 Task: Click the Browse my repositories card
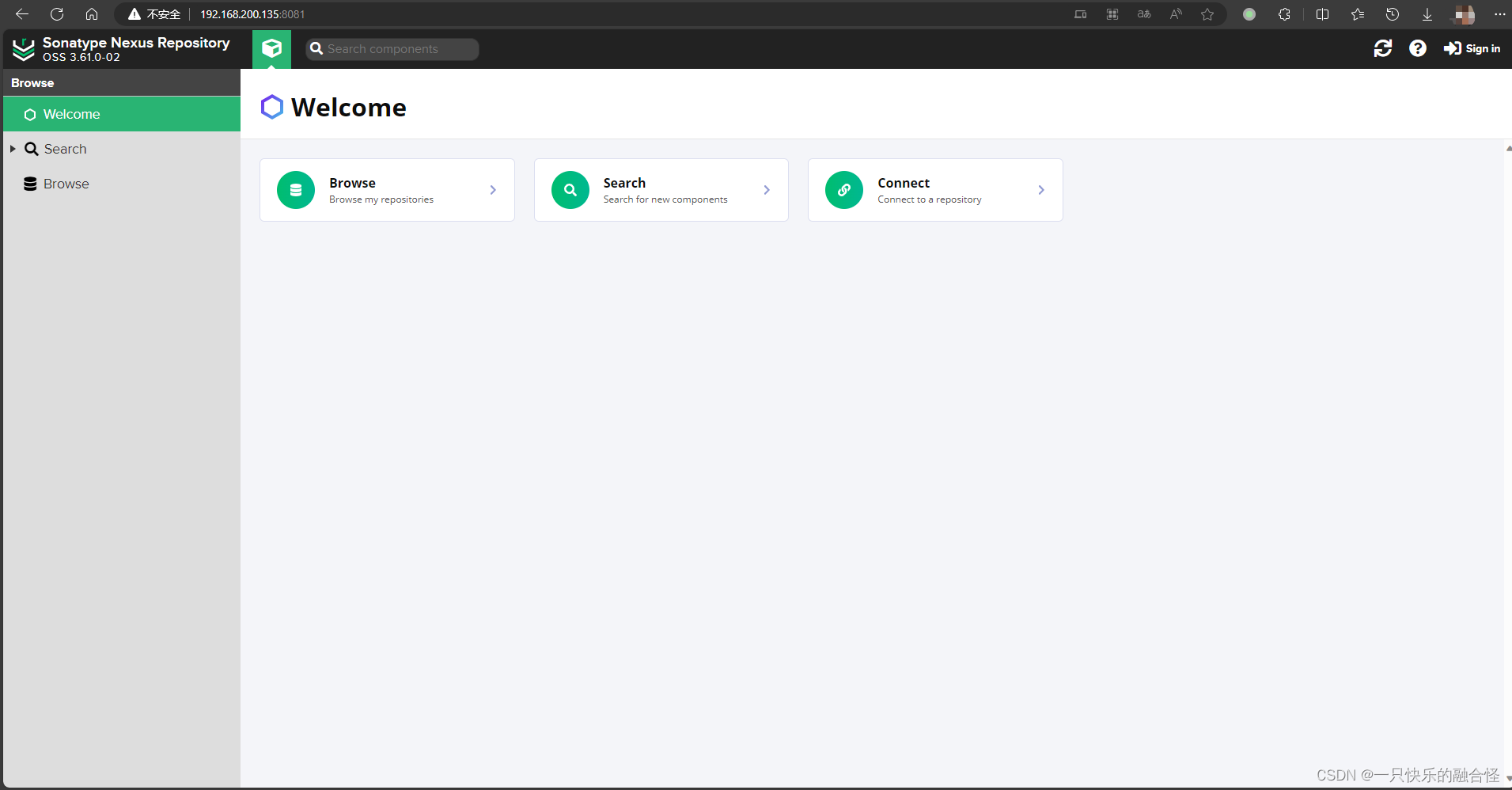point(387,190)
